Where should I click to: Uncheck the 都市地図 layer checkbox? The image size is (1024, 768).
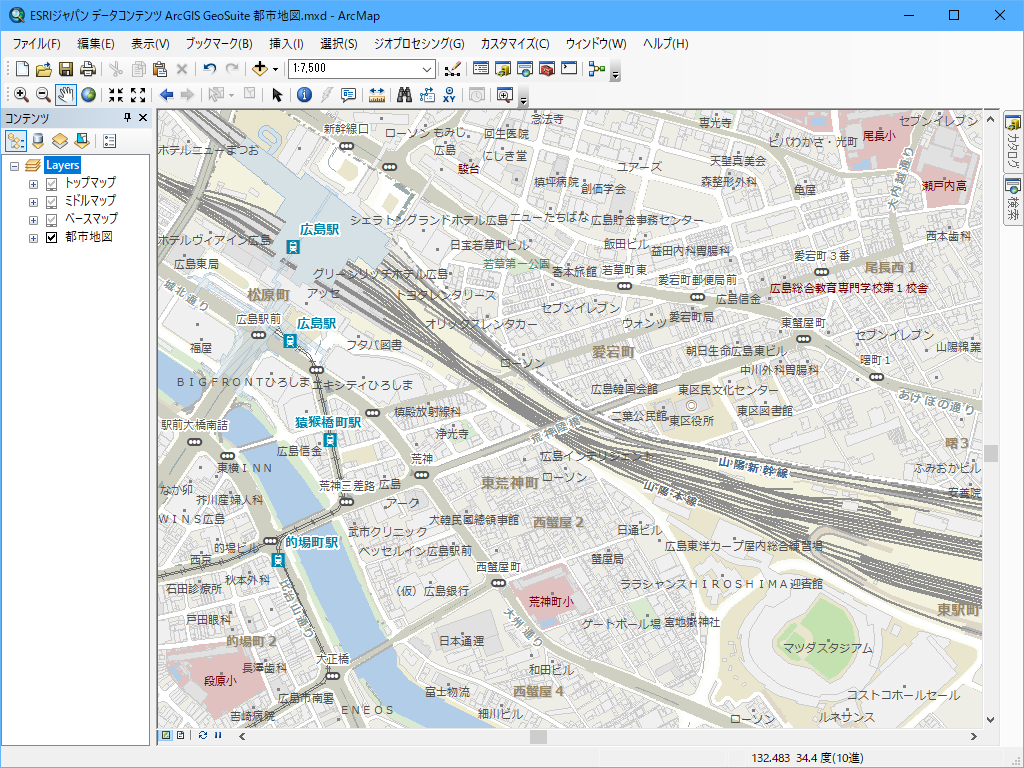[x=52, y=238]
